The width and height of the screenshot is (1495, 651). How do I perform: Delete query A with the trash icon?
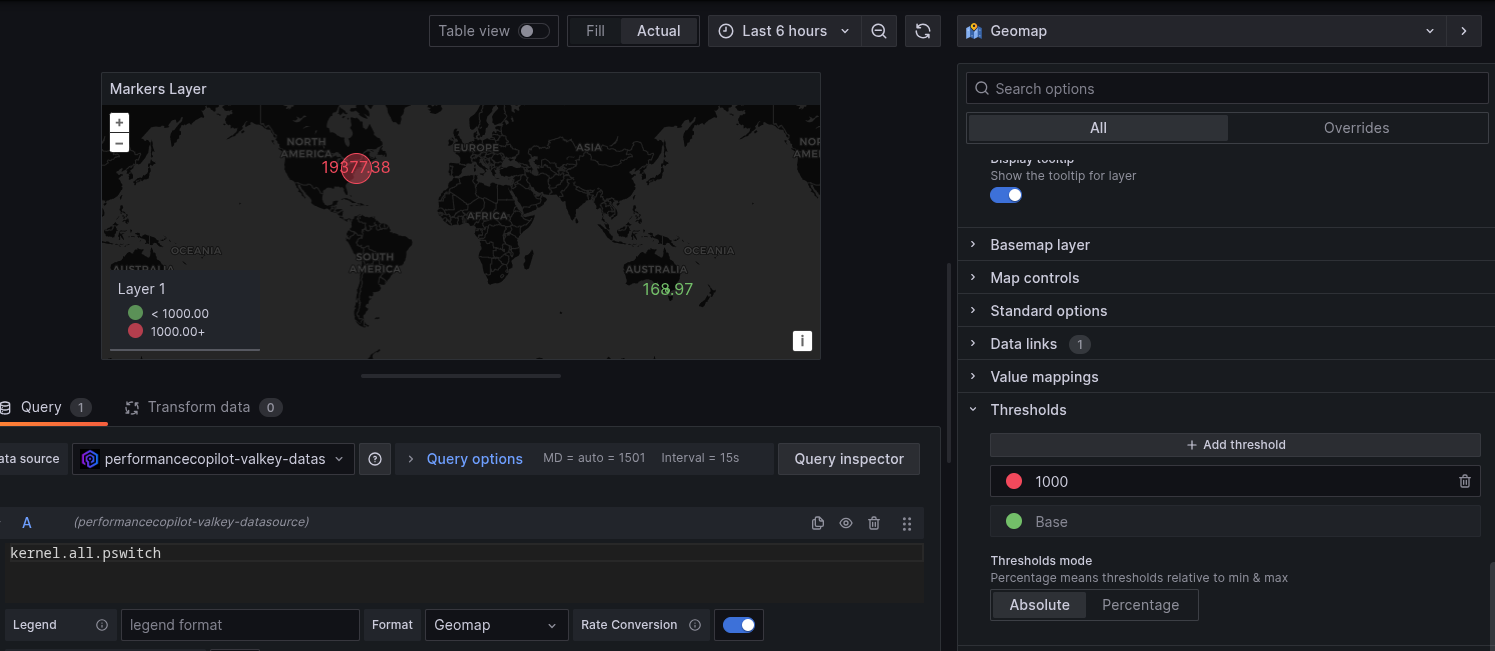[x=874, y=523]
